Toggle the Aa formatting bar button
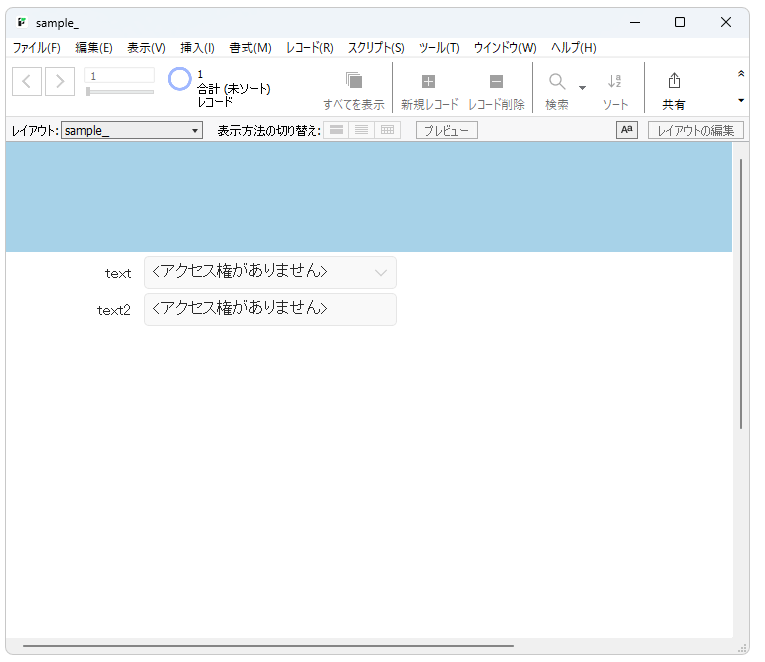This screenshot has height=662, width=765. (627, 130)
